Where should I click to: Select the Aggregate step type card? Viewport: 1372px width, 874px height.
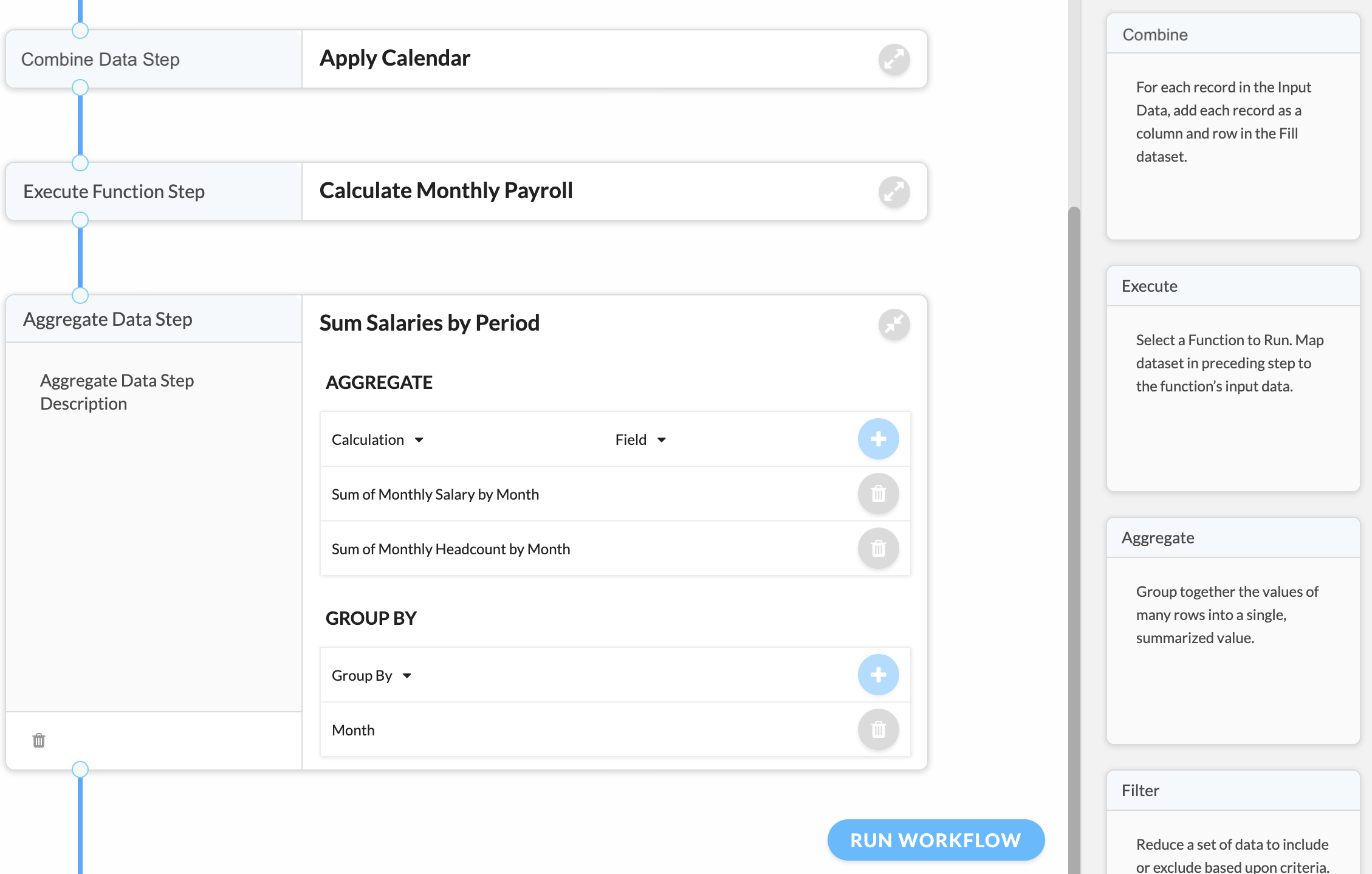[x=1233, y=631]
